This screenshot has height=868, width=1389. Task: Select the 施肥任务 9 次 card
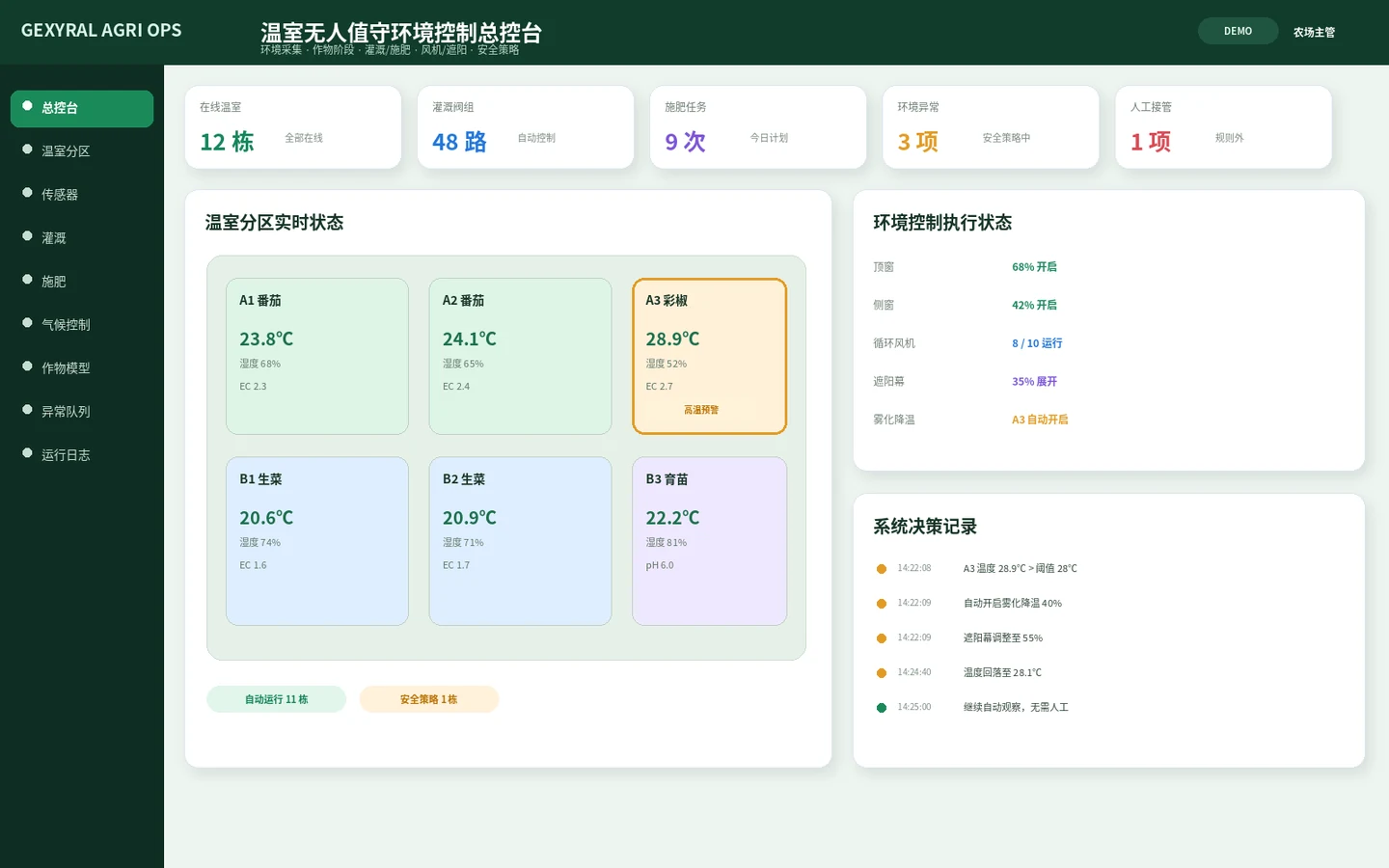click(x=758, y=127)
